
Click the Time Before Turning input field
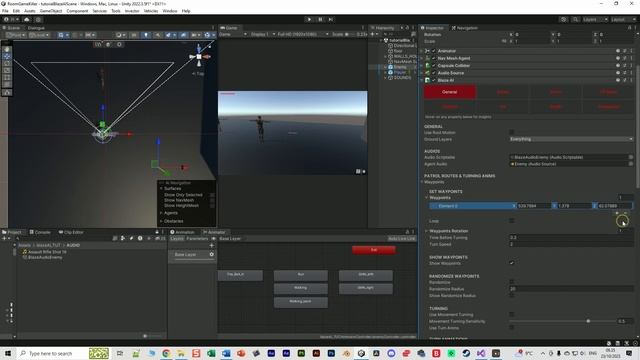pyautogui.click(x=571, y=238)
